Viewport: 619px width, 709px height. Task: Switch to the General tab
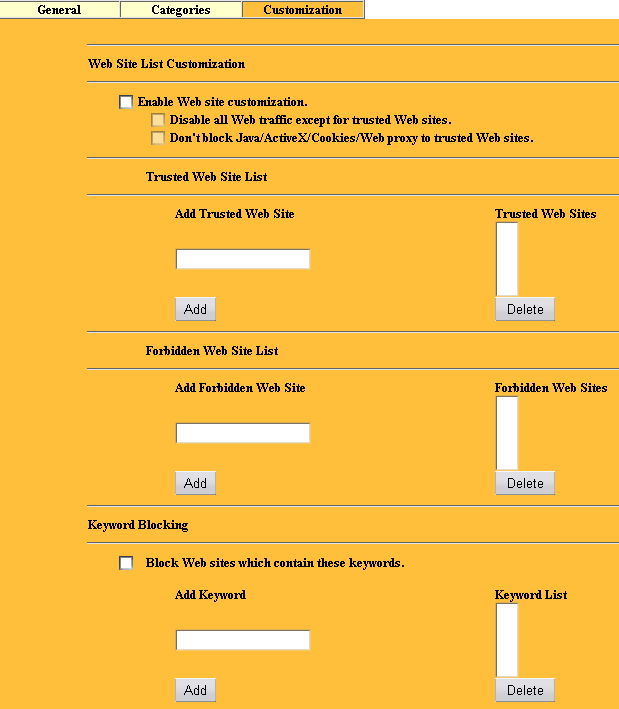tap(59, 10)
